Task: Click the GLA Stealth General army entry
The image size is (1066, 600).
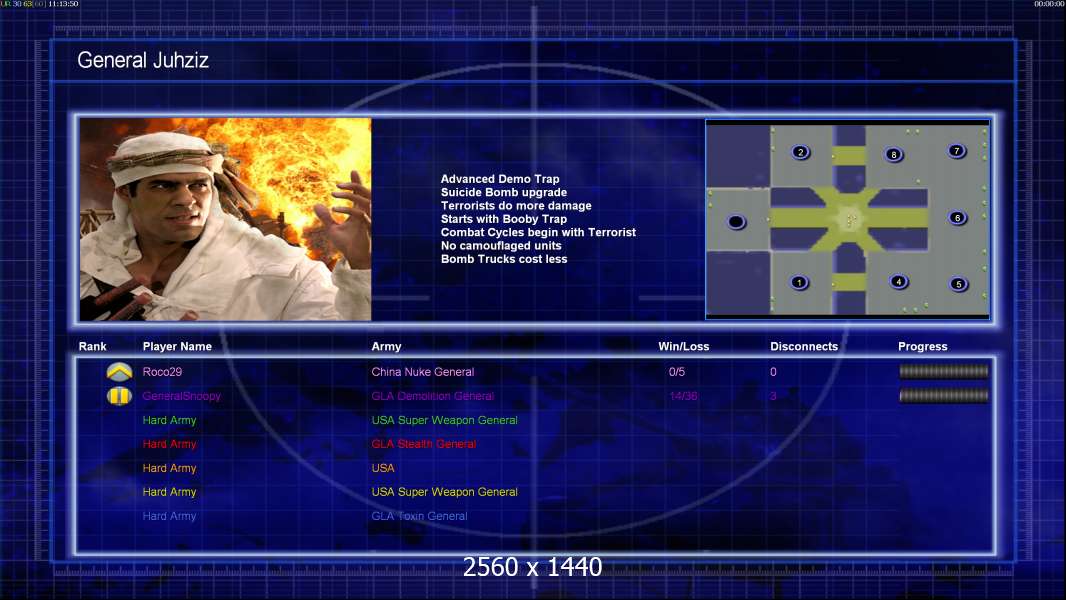Action: [x=424, y=444]
